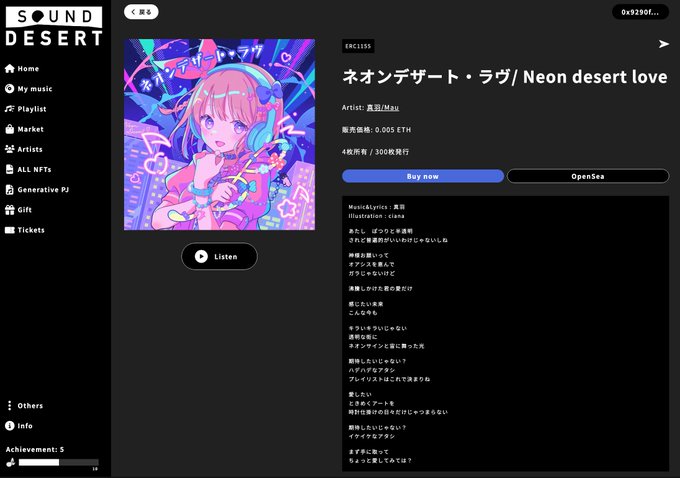The height and width of the screenshot is (478, 680).
Task: Expand the Others menu
Action: click(25, 406)
